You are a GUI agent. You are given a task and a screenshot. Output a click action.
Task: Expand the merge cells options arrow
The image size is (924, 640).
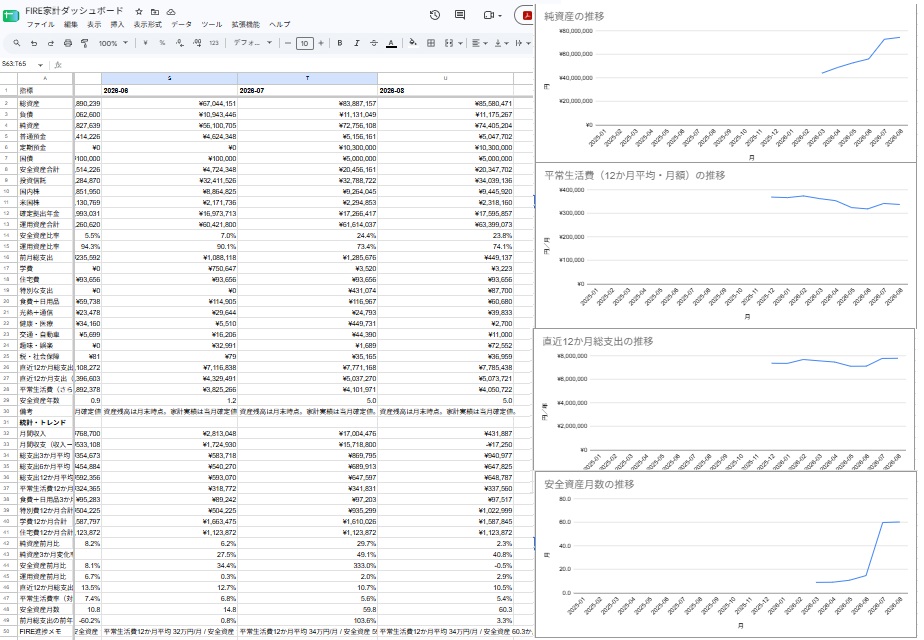(x=460, y=43)
